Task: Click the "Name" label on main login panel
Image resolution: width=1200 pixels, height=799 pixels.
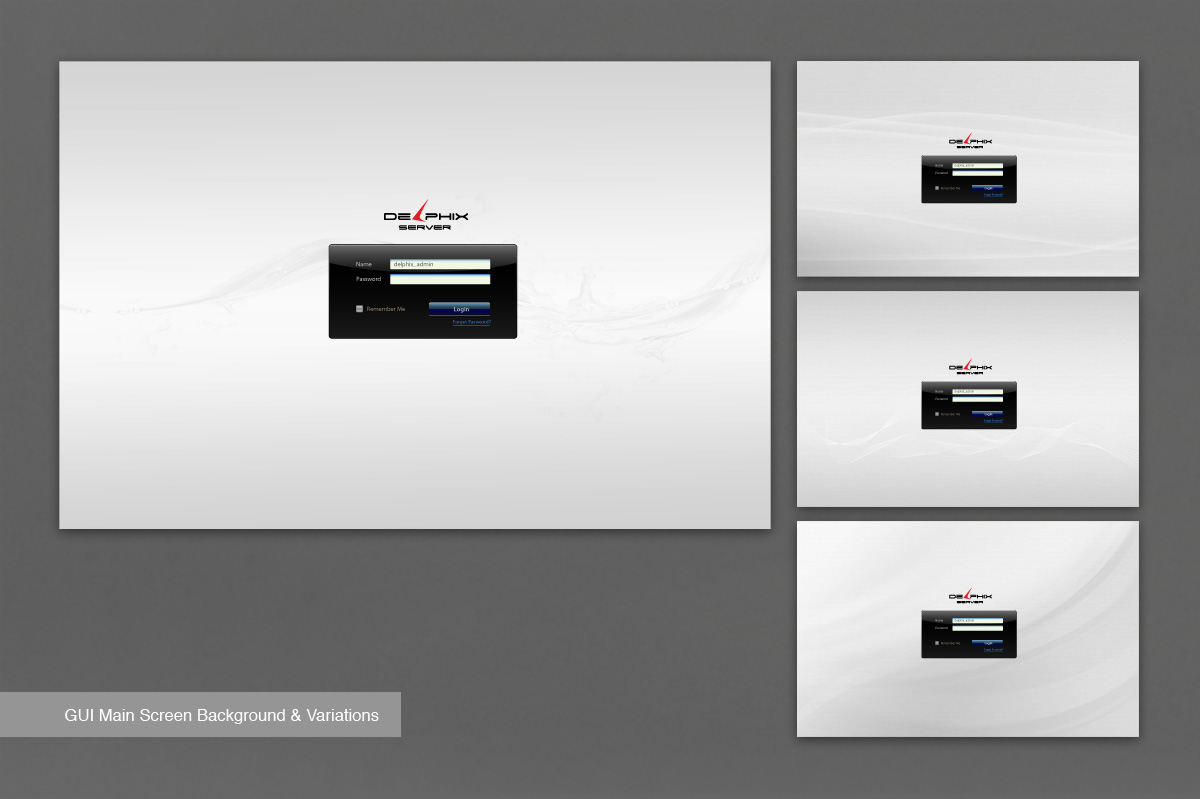Action: [x=363, y=264]
